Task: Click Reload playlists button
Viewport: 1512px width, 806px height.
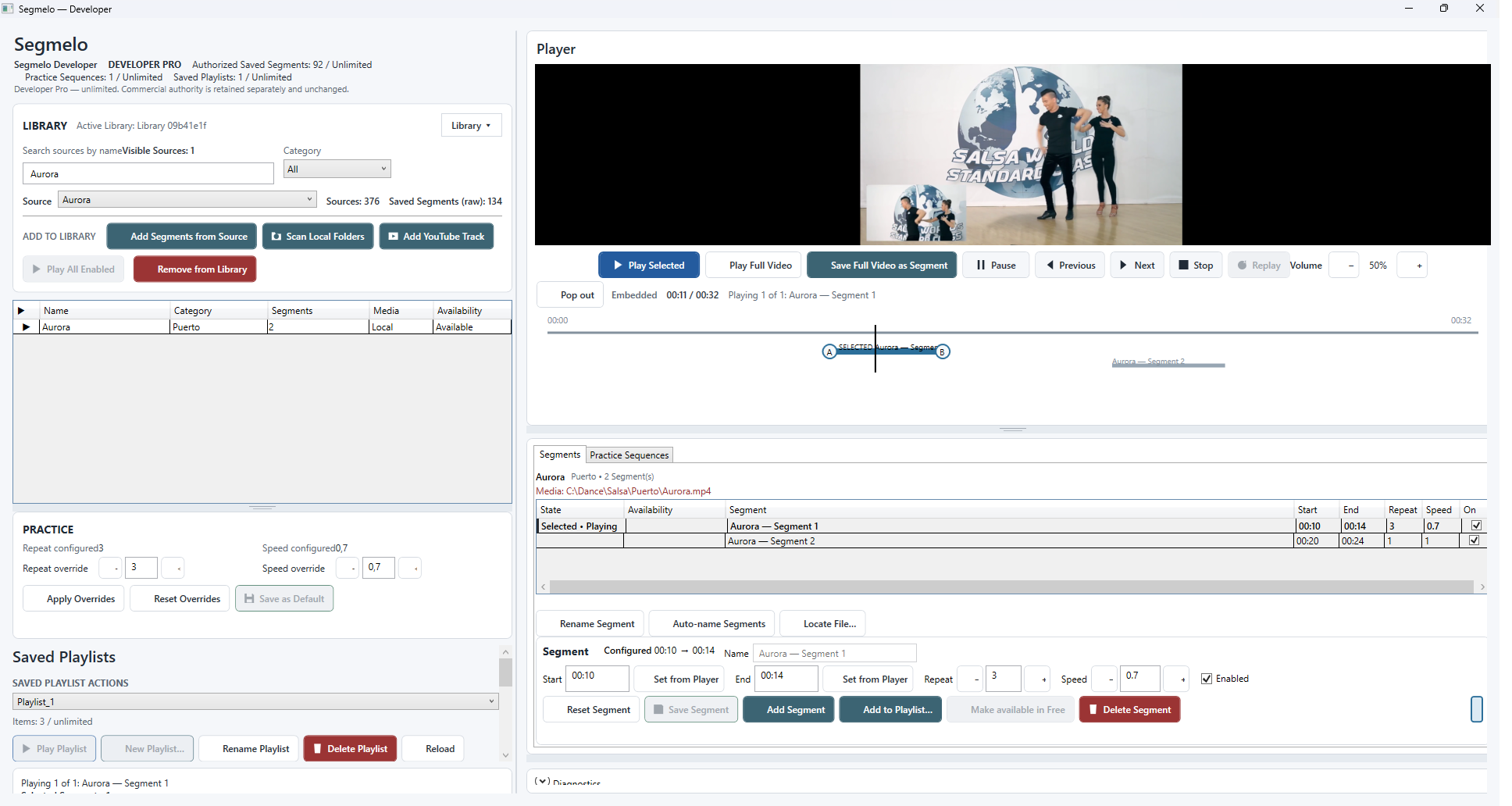Action: [433, 749]
